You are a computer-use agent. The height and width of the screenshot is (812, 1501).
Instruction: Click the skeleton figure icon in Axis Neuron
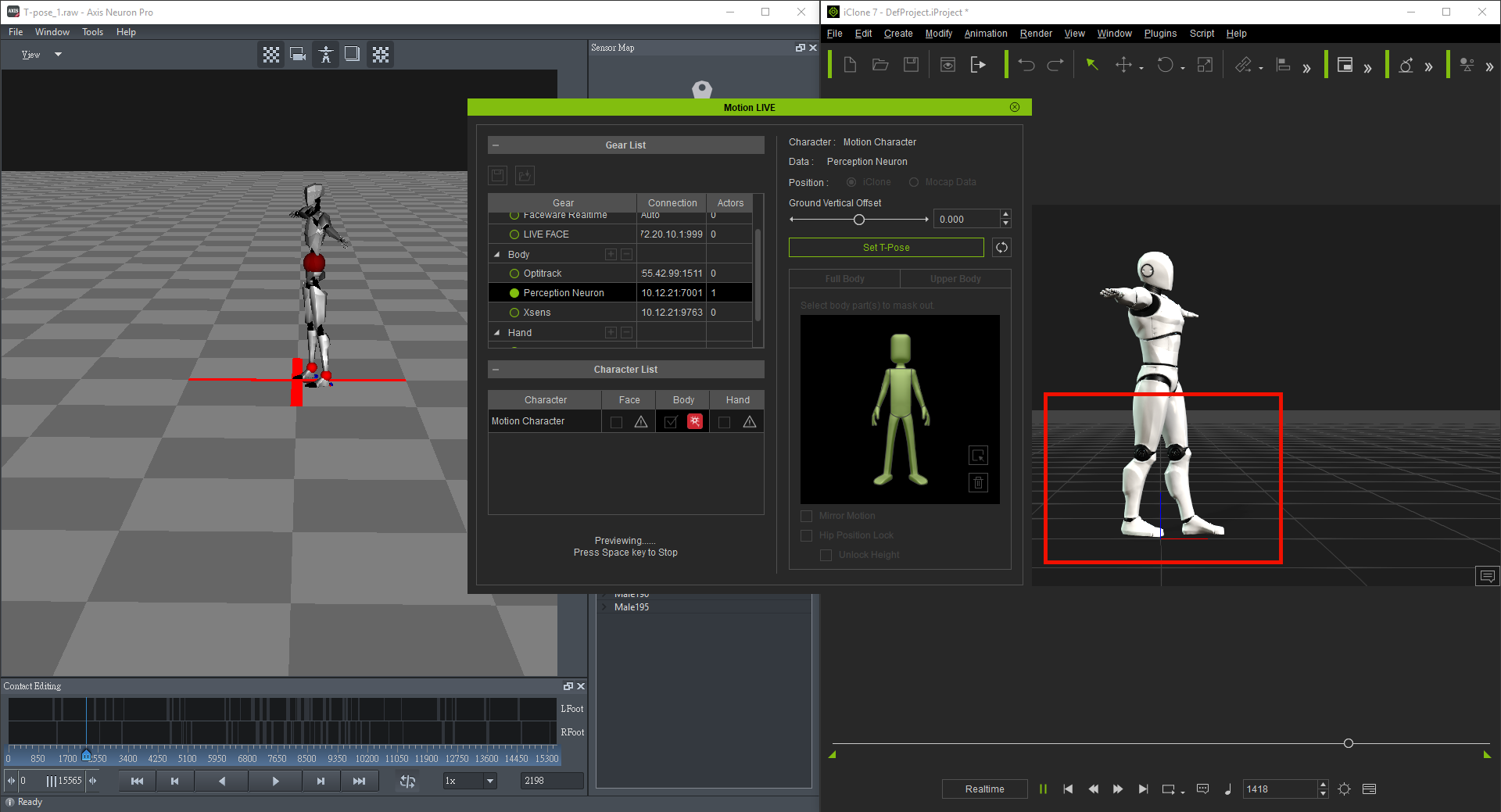pyautogui.click(x=326, y=55)
